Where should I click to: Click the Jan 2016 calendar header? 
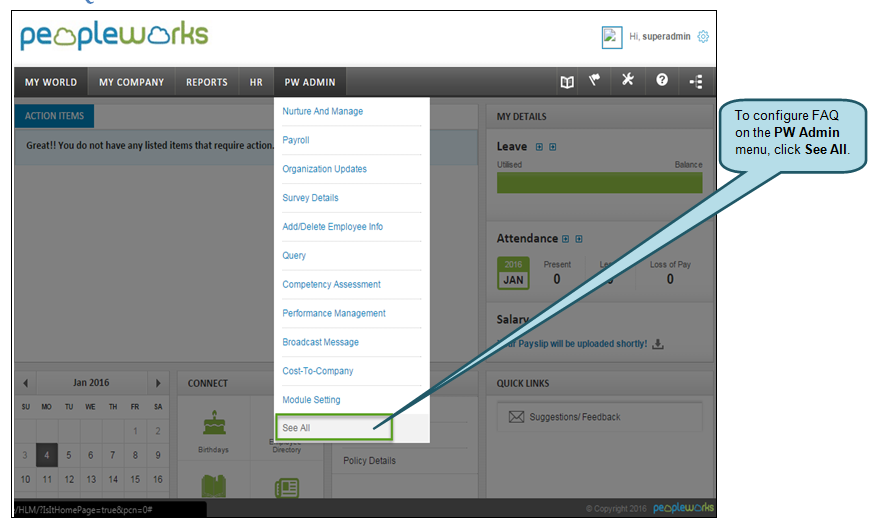[91, 383]
